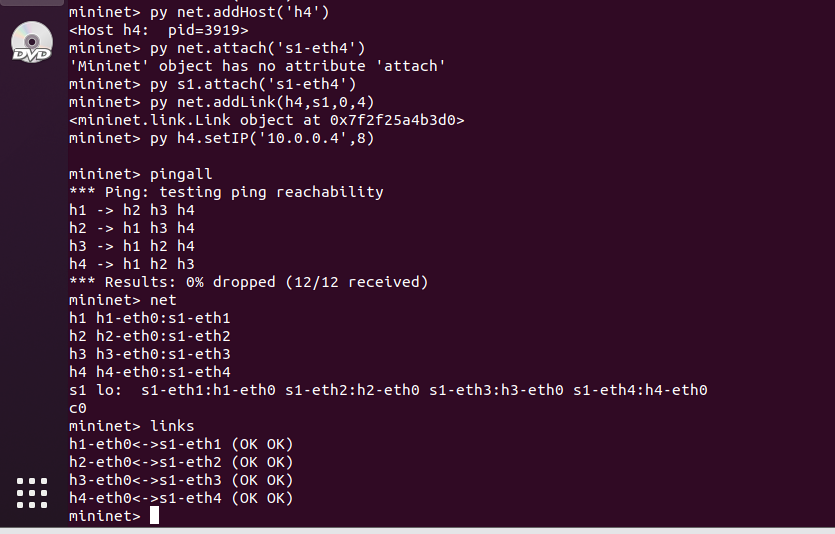Click the "s1 lo:" switch interfaces line
This screenshot has width=835, height=534.
pos(388,390)
